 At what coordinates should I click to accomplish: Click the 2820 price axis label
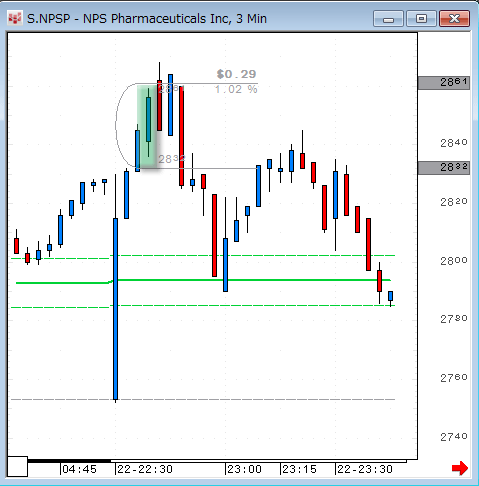(454, 202)
